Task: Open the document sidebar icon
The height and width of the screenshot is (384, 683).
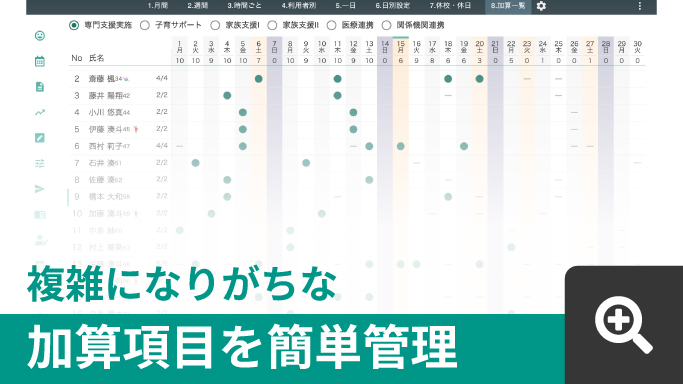Action: click(x=40, y=87)
